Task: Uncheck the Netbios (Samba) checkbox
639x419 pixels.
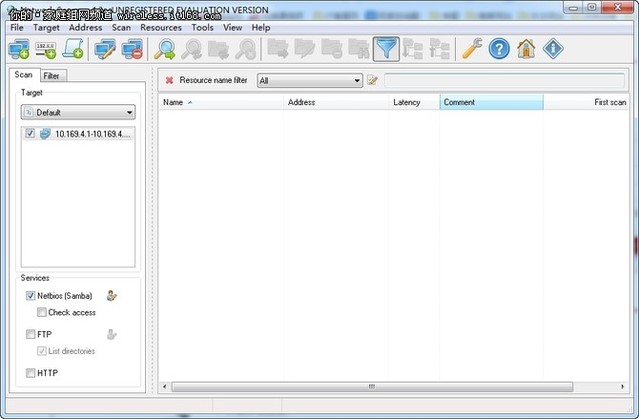Action: (30, 296)
